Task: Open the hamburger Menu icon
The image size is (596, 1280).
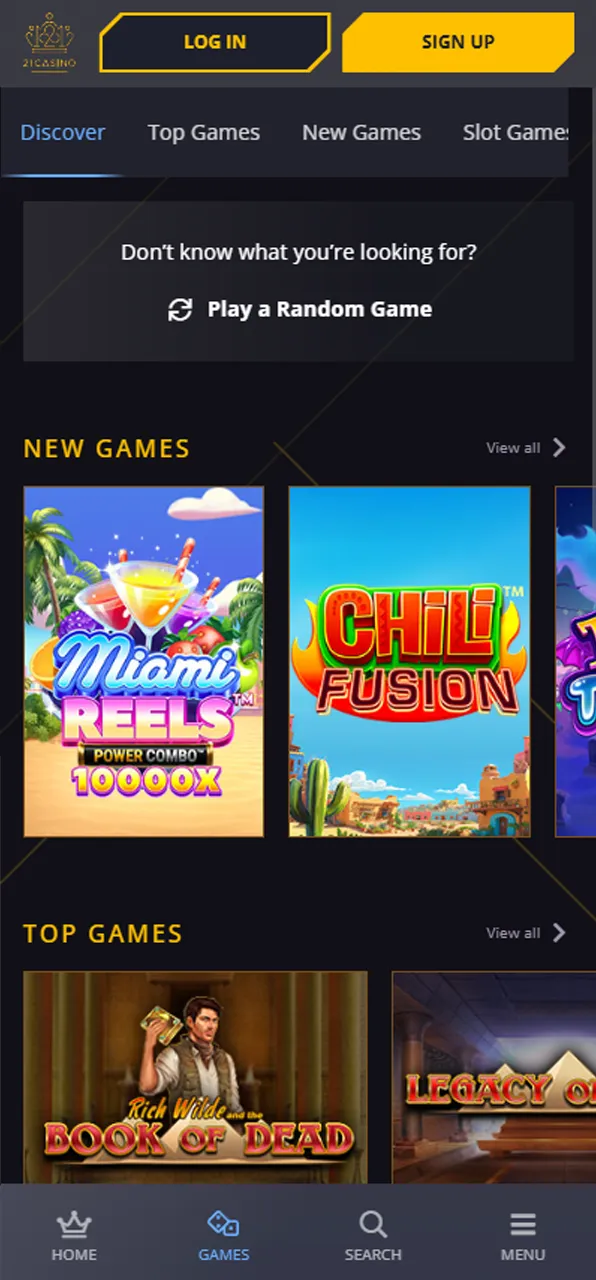Action: tap(523, 1224)
